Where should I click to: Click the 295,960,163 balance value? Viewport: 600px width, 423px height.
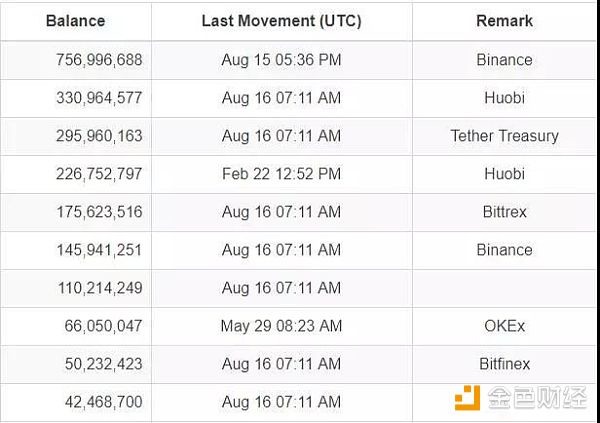click(x=99, y=136)
